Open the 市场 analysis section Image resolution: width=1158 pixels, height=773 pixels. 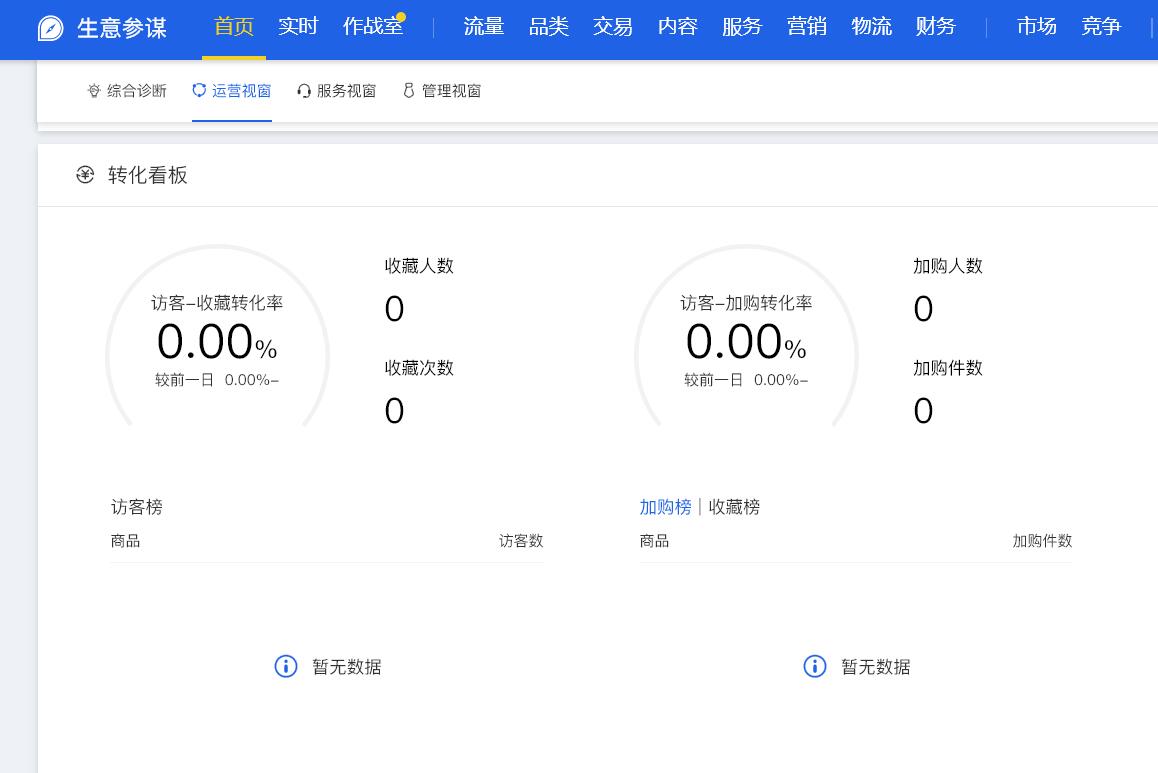click(1036, 27)
